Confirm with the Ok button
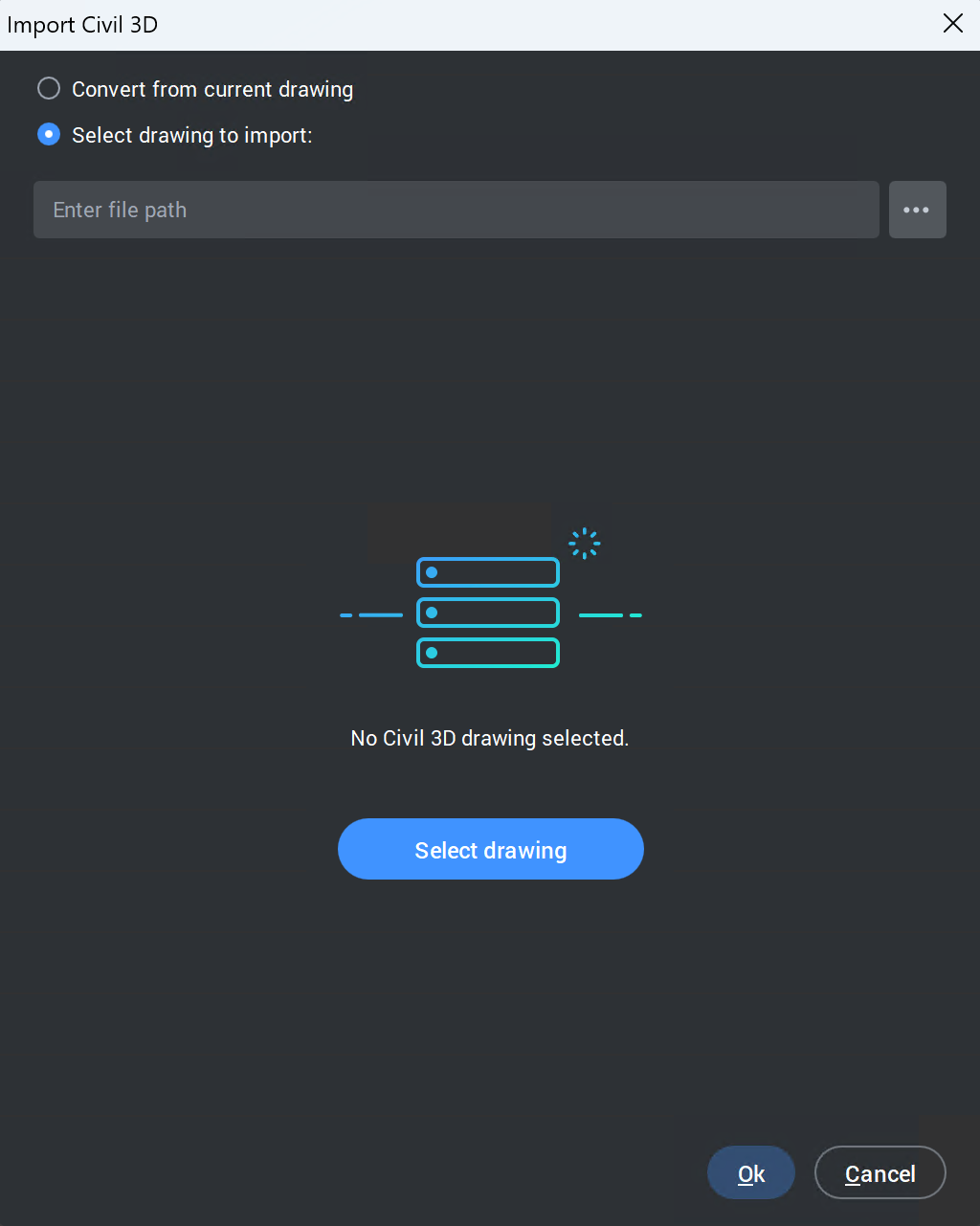The height and width of the screenshot is (1226, 980). (751, 1173)
